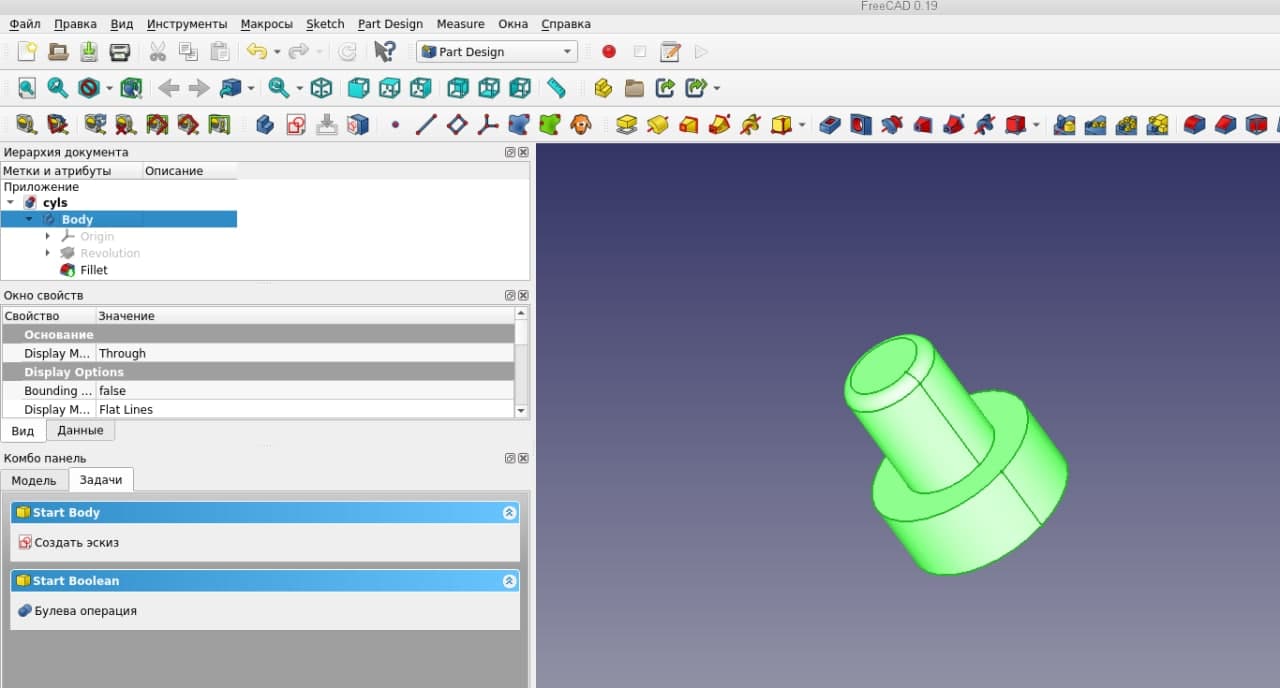Click the Open file folder icon
The image size is (1280, 688).
click(x=58, y=51)
